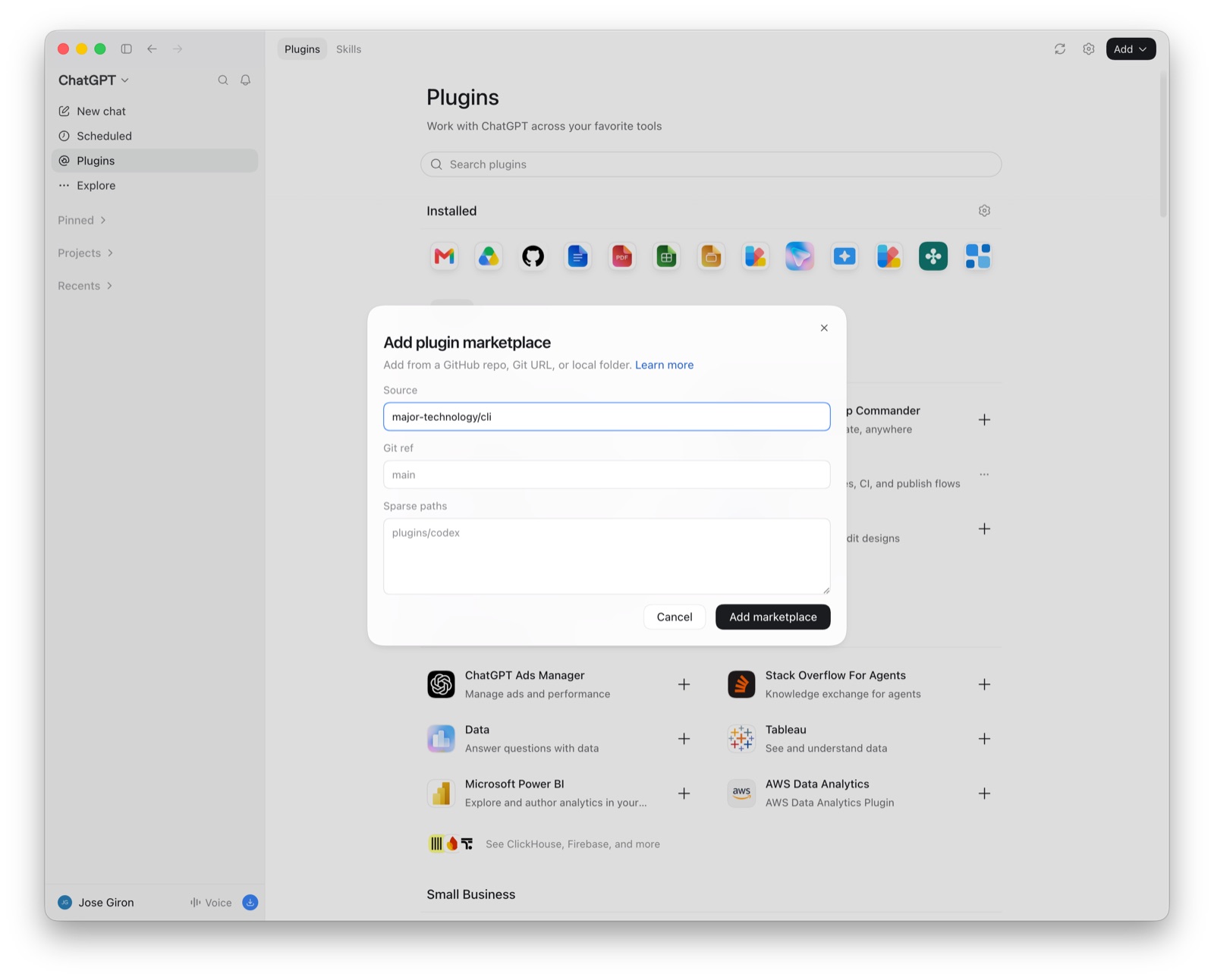Open the installed orange Slides plugin icon
The image size is (1214, 980).
click(711, 256)
